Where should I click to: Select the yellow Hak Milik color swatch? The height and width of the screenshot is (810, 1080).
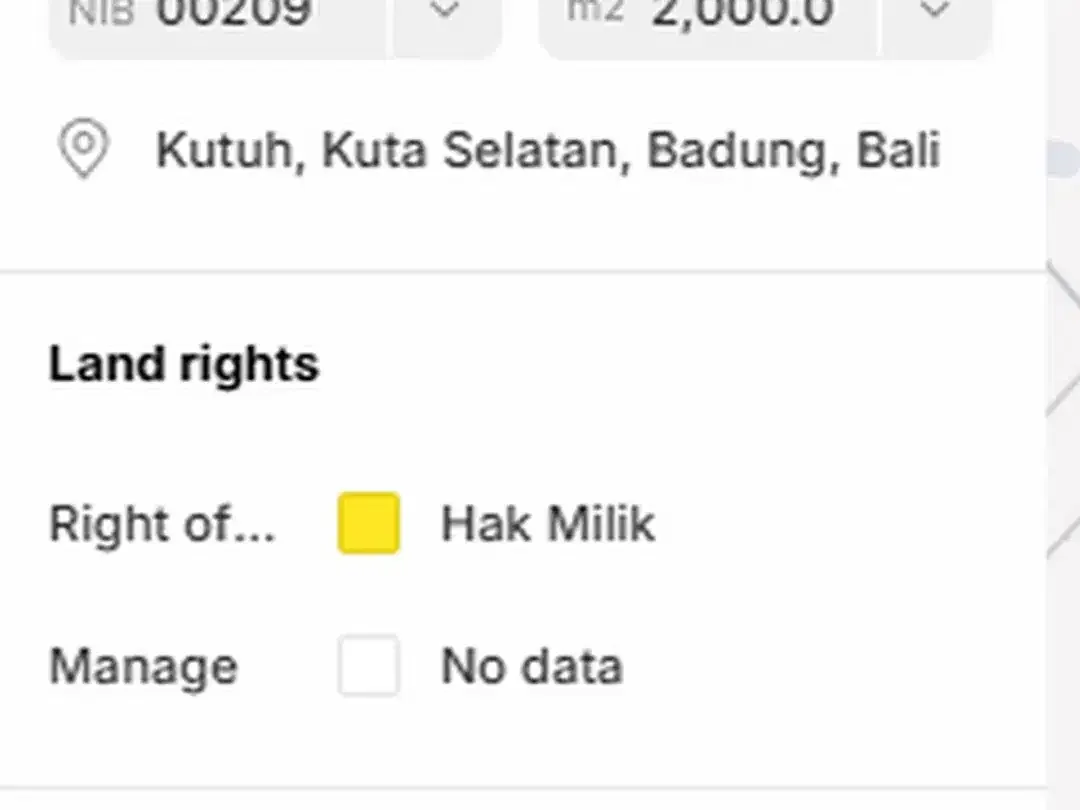click(x=369, y=523)
